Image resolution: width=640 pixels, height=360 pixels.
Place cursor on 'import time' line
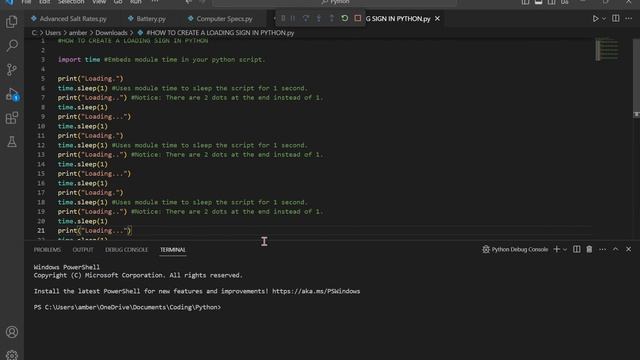[79, 60]
